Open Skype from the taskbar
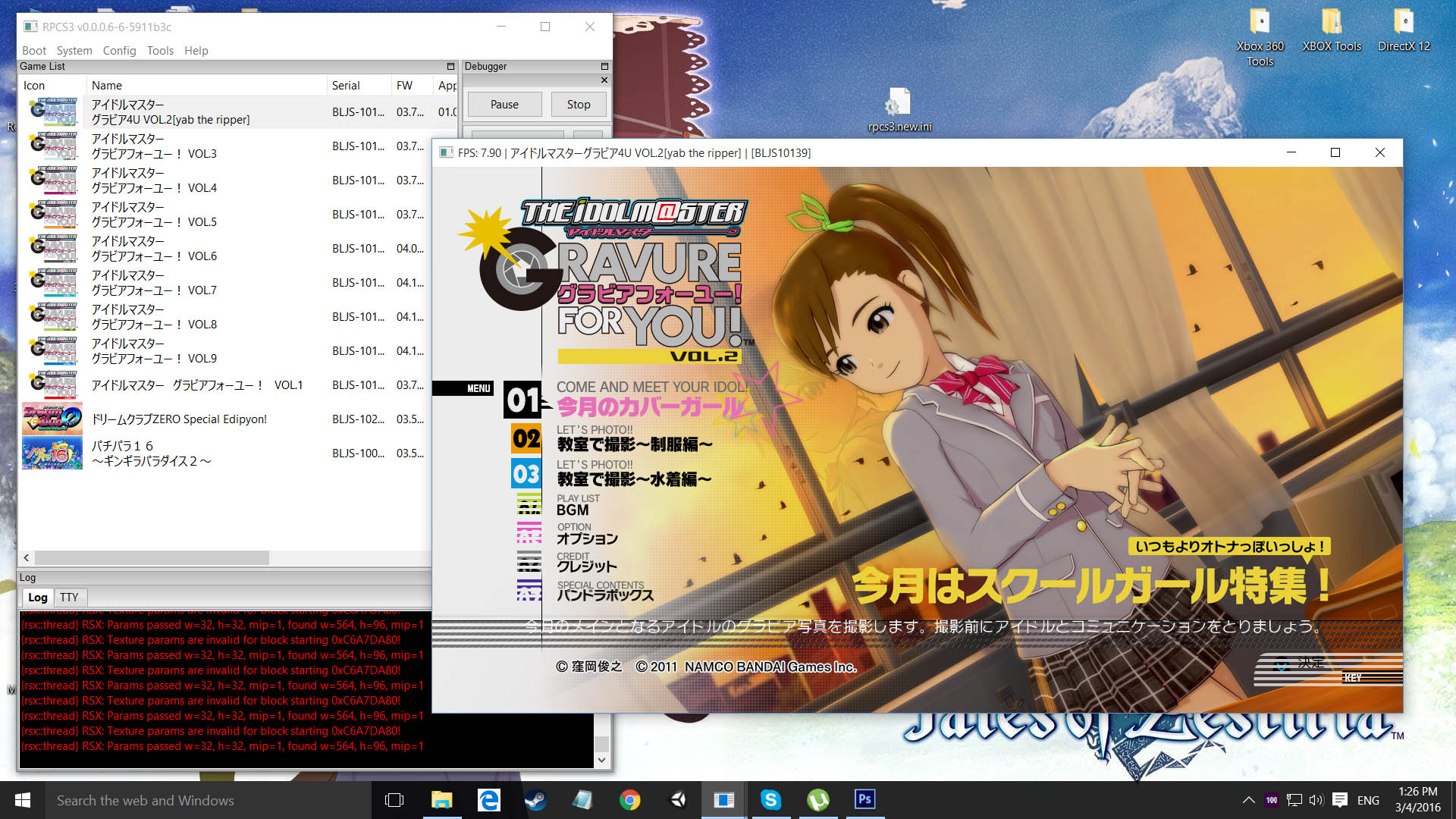 click(770, 800)
